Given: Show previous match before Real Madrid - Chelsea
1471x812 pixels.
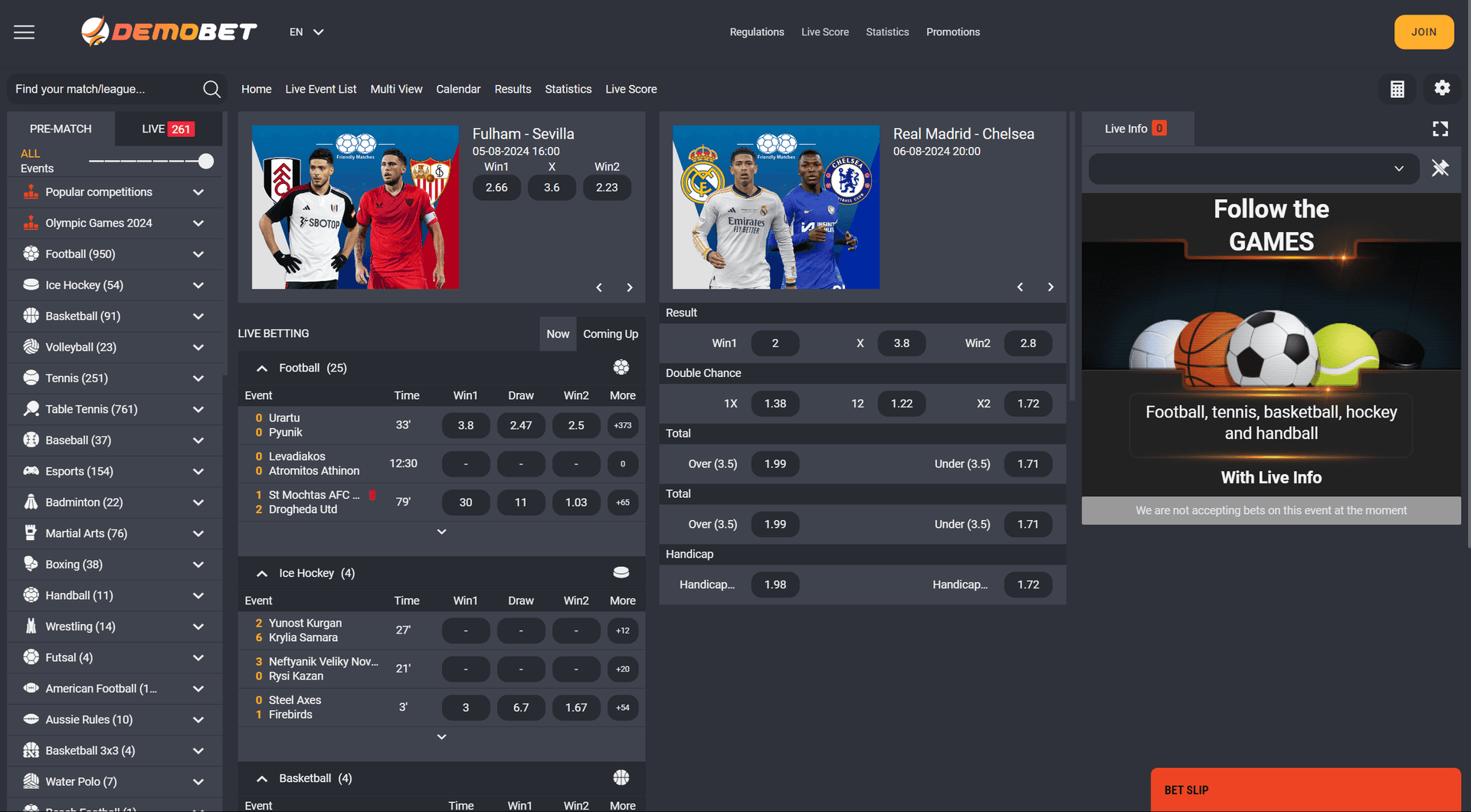Looking at the screenshot, I should (1020, 287).
